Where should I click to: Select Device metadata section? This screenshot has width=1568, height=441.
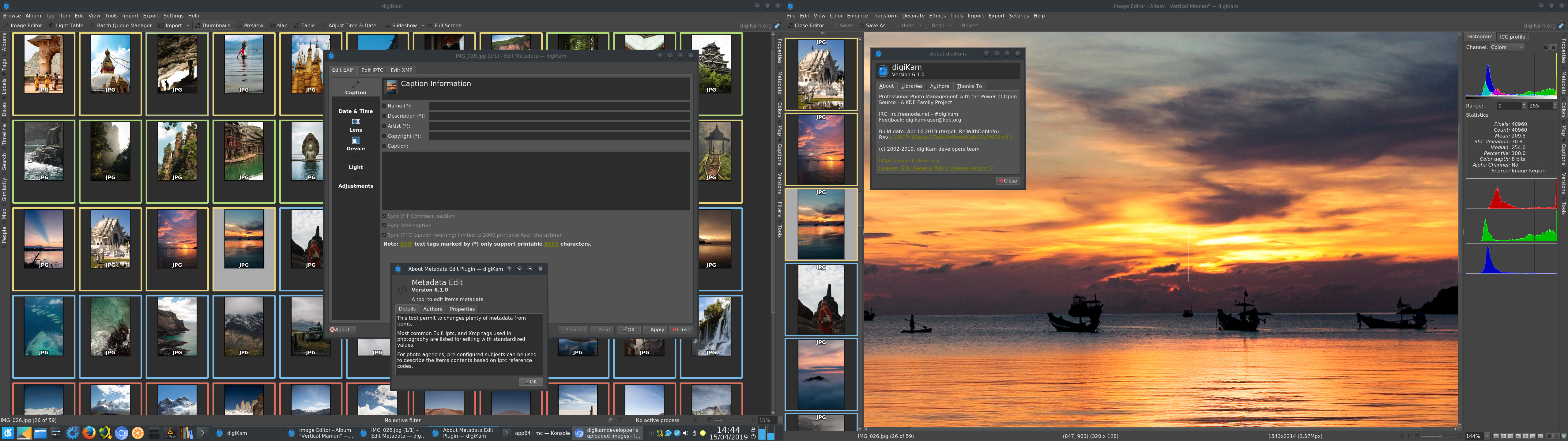pyautogui.click(x=356, y=144)
